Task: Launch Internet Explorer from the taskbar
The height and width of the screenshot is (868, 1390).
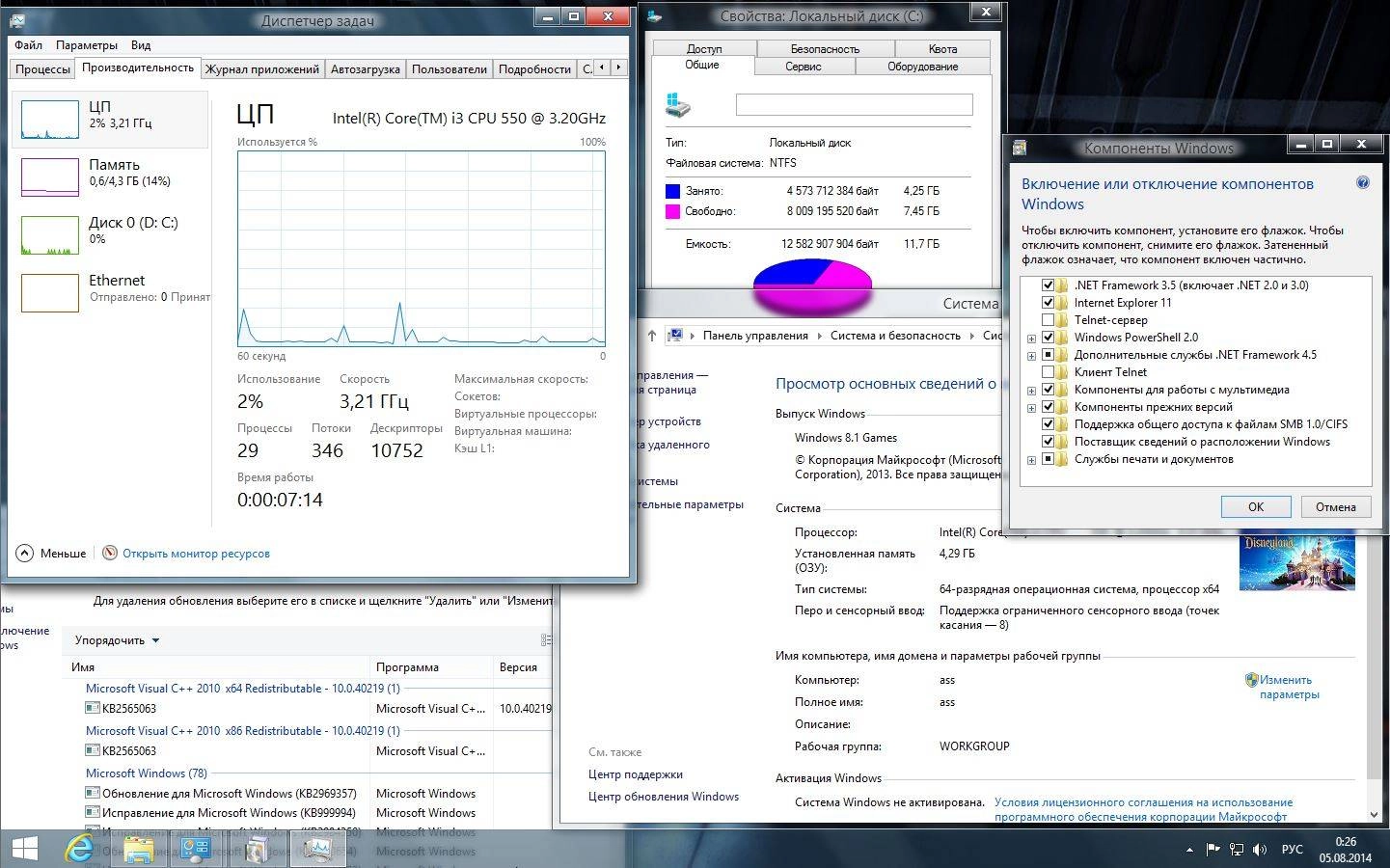Action: [x=81, y=849]
